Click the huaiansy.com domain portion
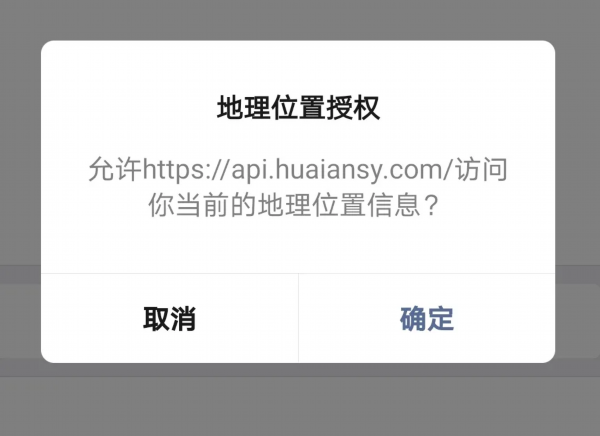600x436 pixels. point(359,169)
